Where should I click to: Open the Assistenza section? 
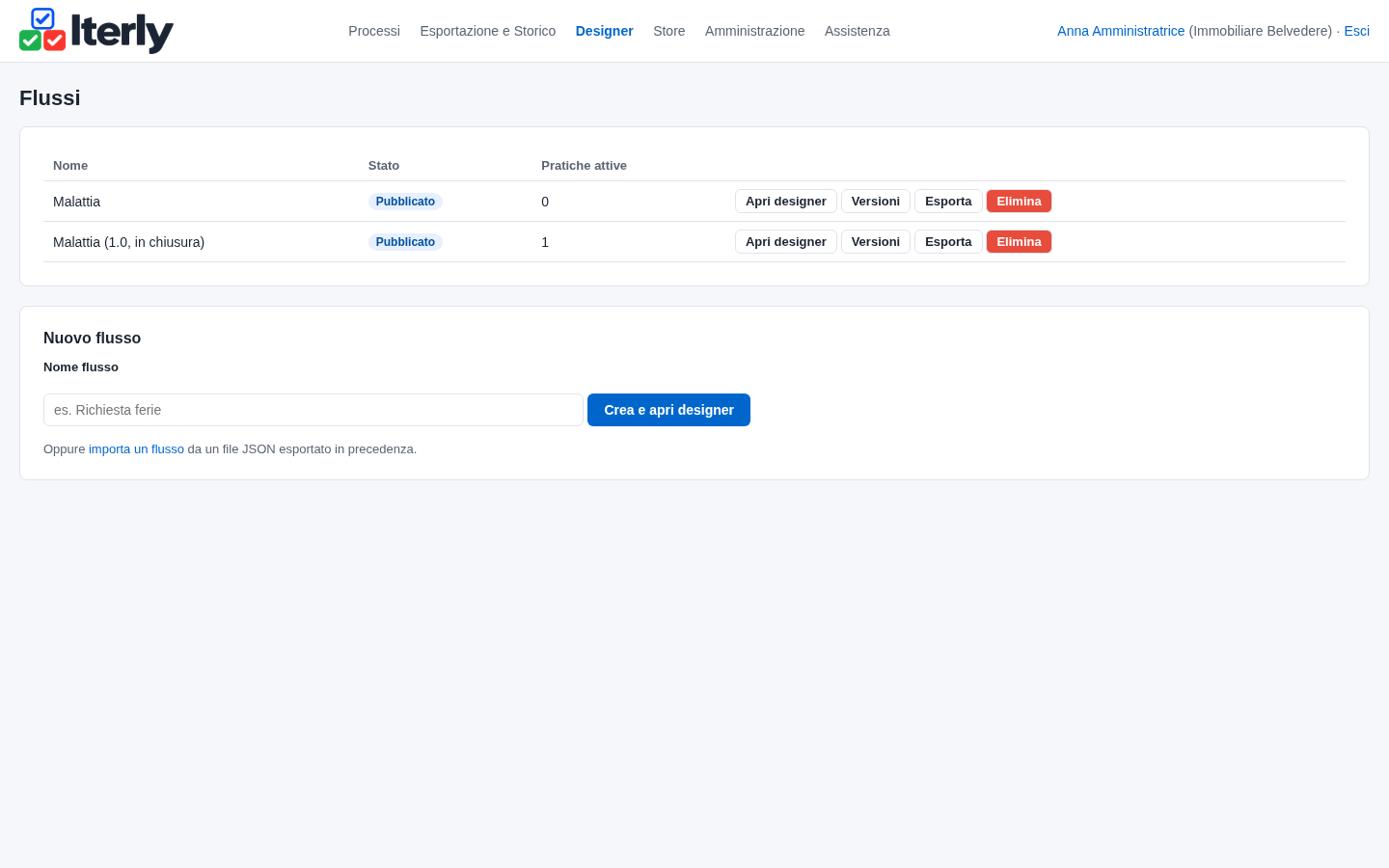pos(858,31)
